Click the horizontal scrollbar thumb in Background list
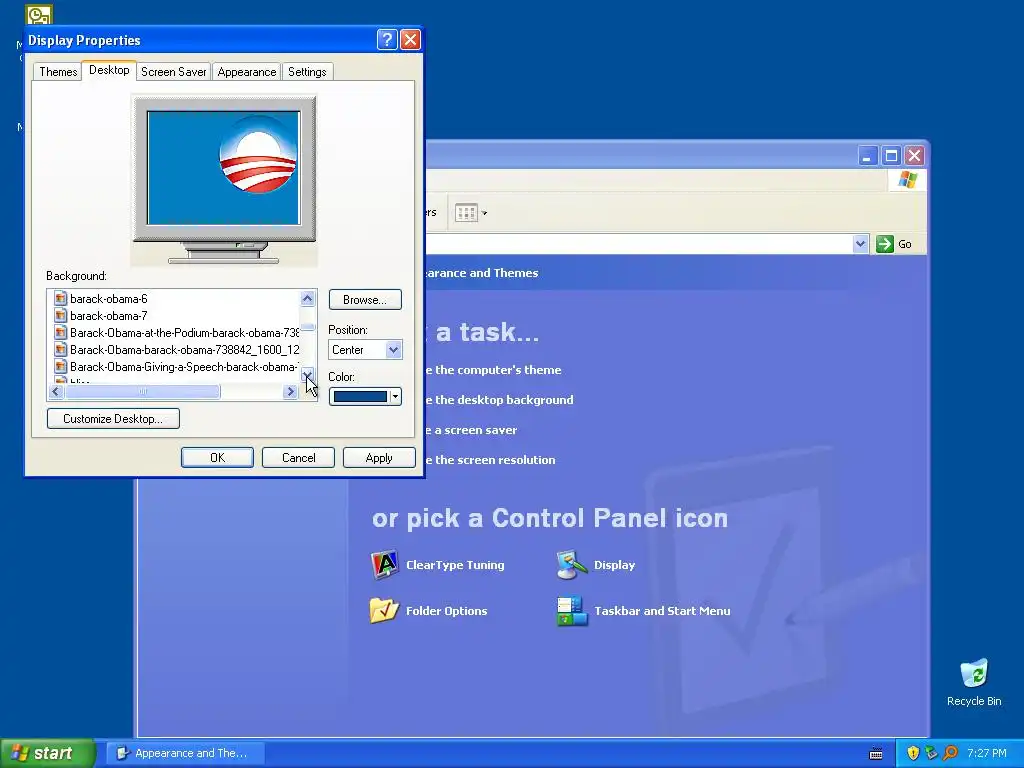1024x768 pixels. [x=142, y=391]
